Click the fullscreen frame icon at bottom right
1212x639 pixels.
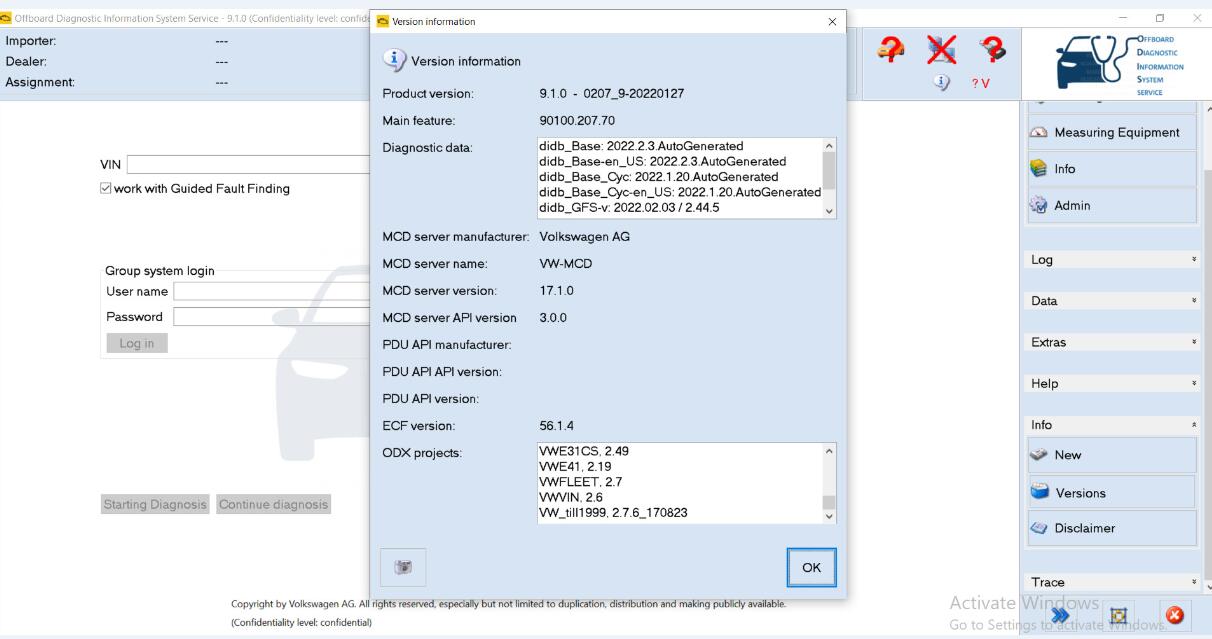tap(1120, 616)
